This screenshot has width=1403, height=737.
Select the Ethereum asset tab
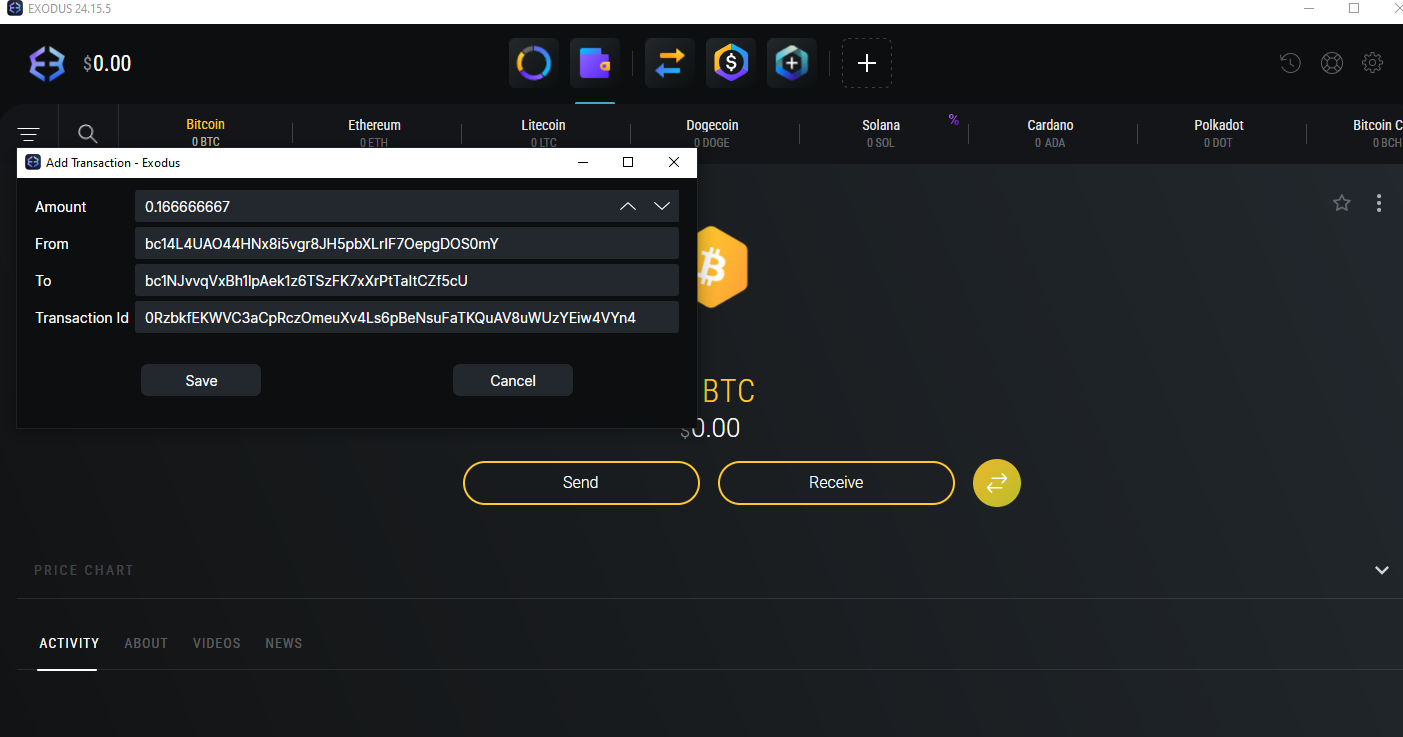pos(375,133)
